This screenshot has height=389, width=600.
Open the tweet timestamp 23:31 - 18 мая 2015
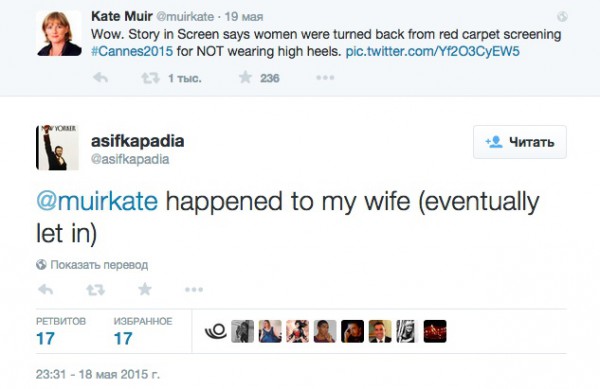tap(98, 374)
